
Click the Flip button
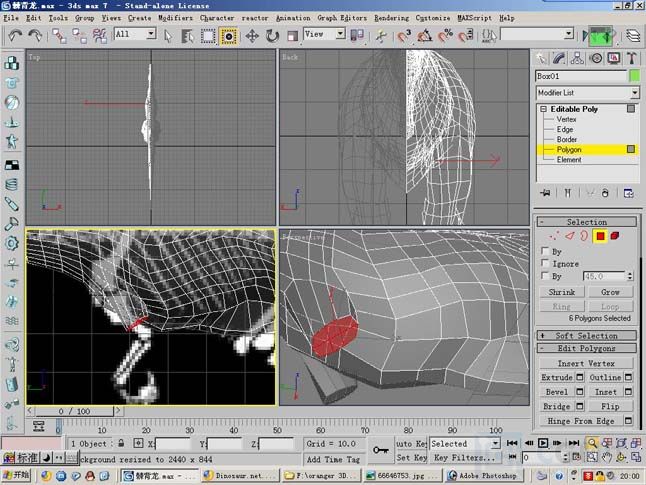click(x=610, y=406)
